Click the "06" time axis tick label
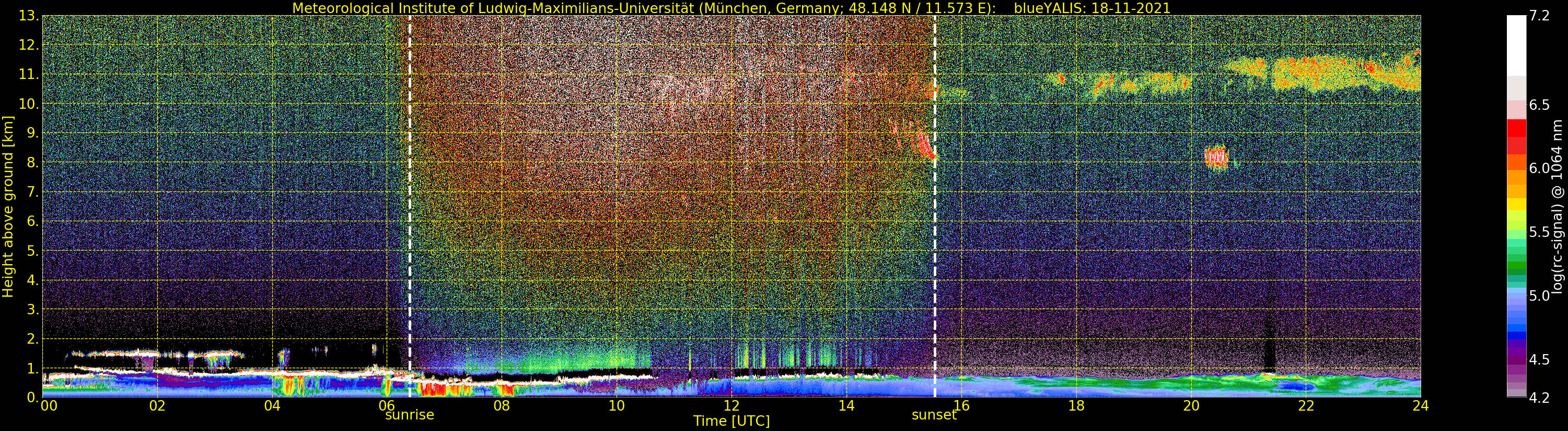The image size is (1568, 431). click(x=387, y=405)
